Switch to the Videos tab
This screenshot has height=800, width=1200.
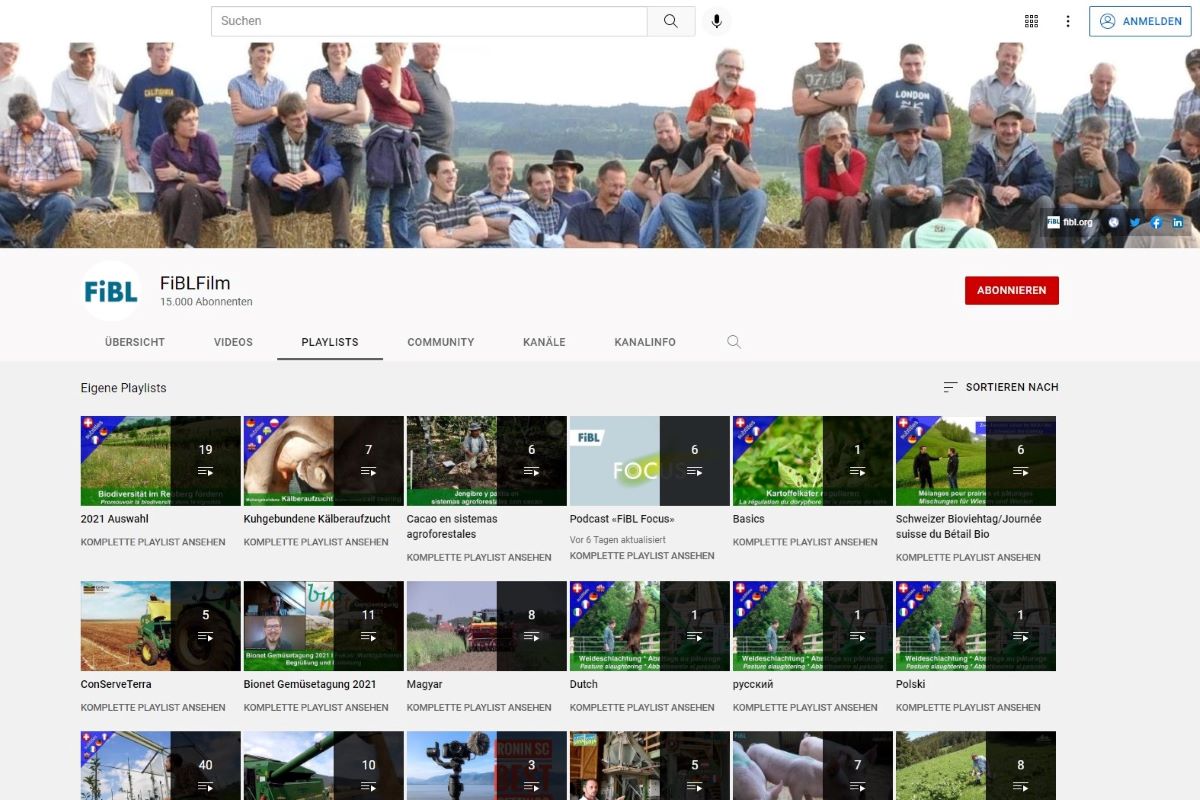(x=233, y=342)
